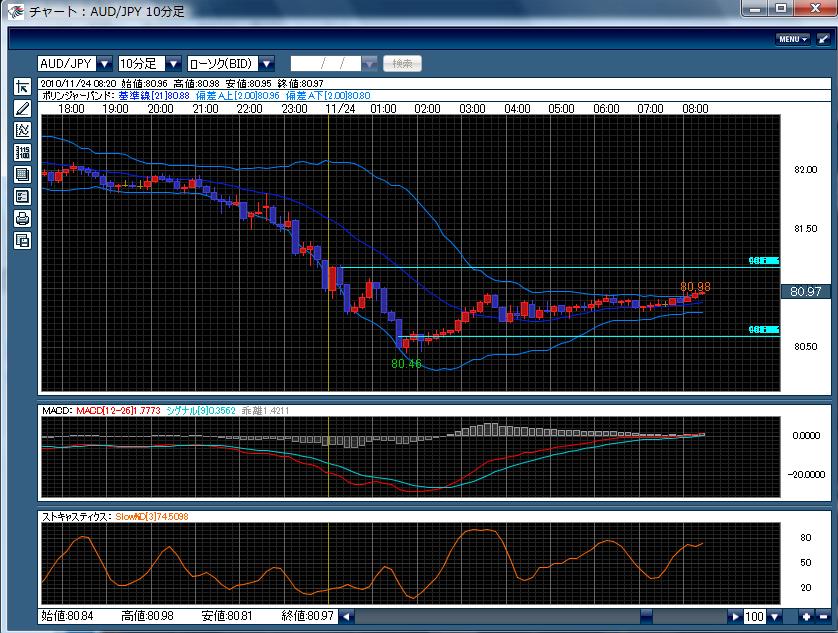Click the upper cyan horizontal line tag

pos(764,261)
